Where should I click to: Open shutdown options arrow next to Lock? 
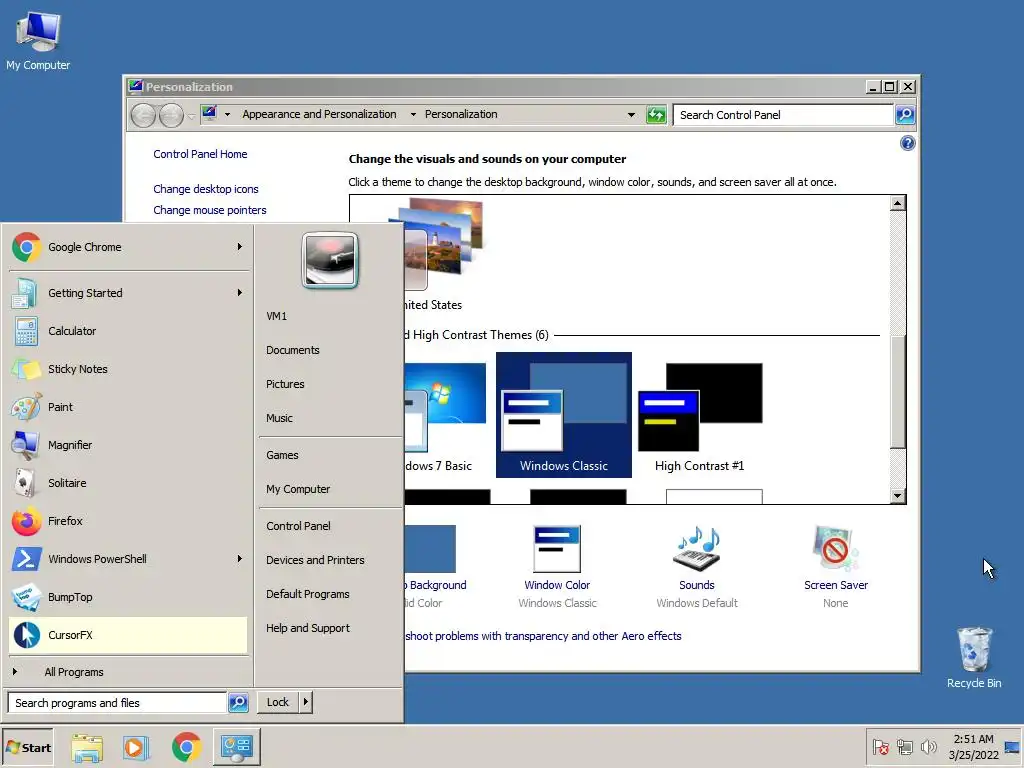tap(306, 702)
